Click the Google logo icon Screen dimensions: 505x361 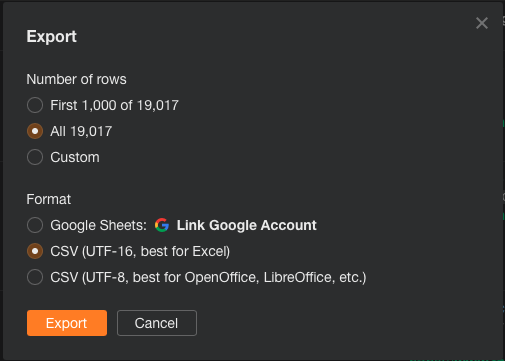click(162, 225)
